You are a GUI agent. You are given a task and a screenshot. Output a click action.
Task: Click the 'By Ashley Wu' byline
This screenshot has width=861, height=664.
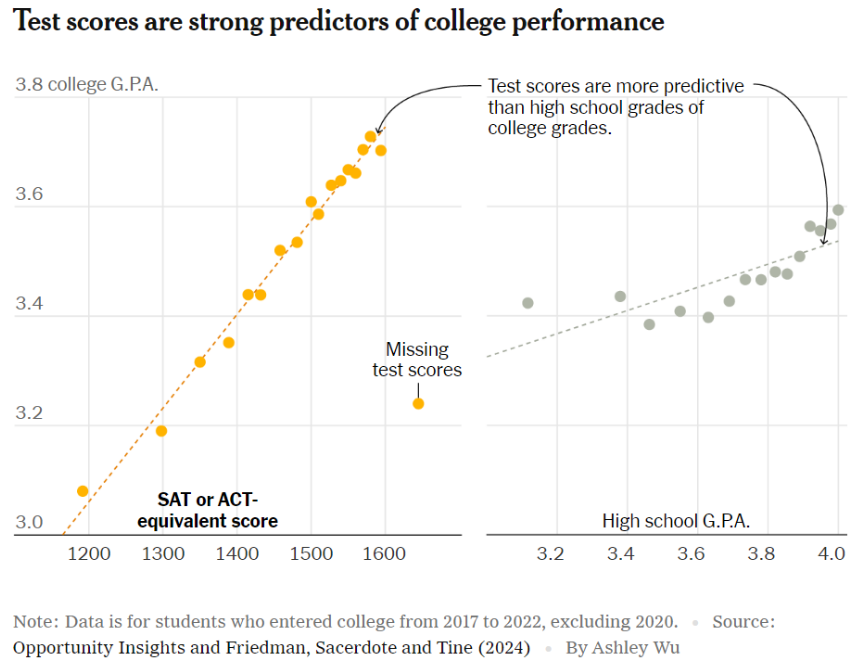pos(623,648)
